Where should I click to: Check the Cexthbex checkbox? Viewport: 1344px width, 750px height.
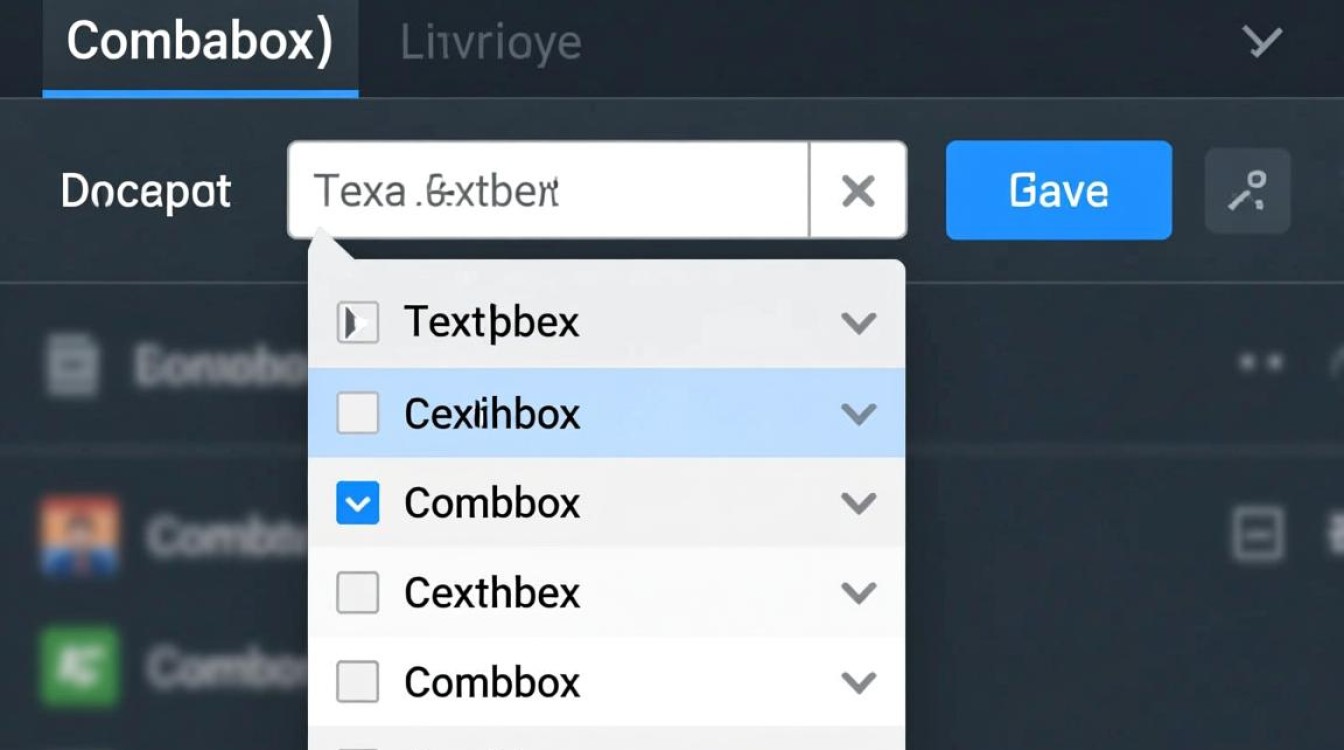[357, 592]
